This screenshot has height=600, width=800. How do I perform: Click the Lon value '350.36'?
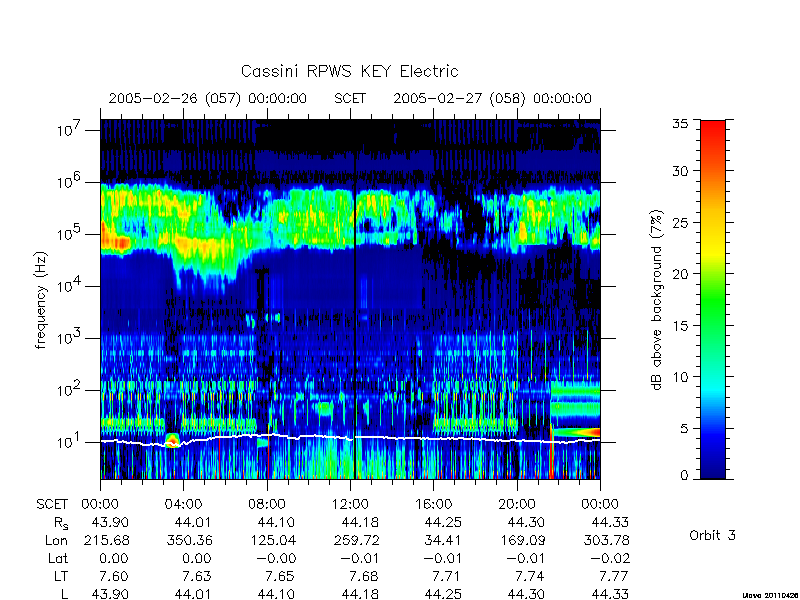[189, 540]
